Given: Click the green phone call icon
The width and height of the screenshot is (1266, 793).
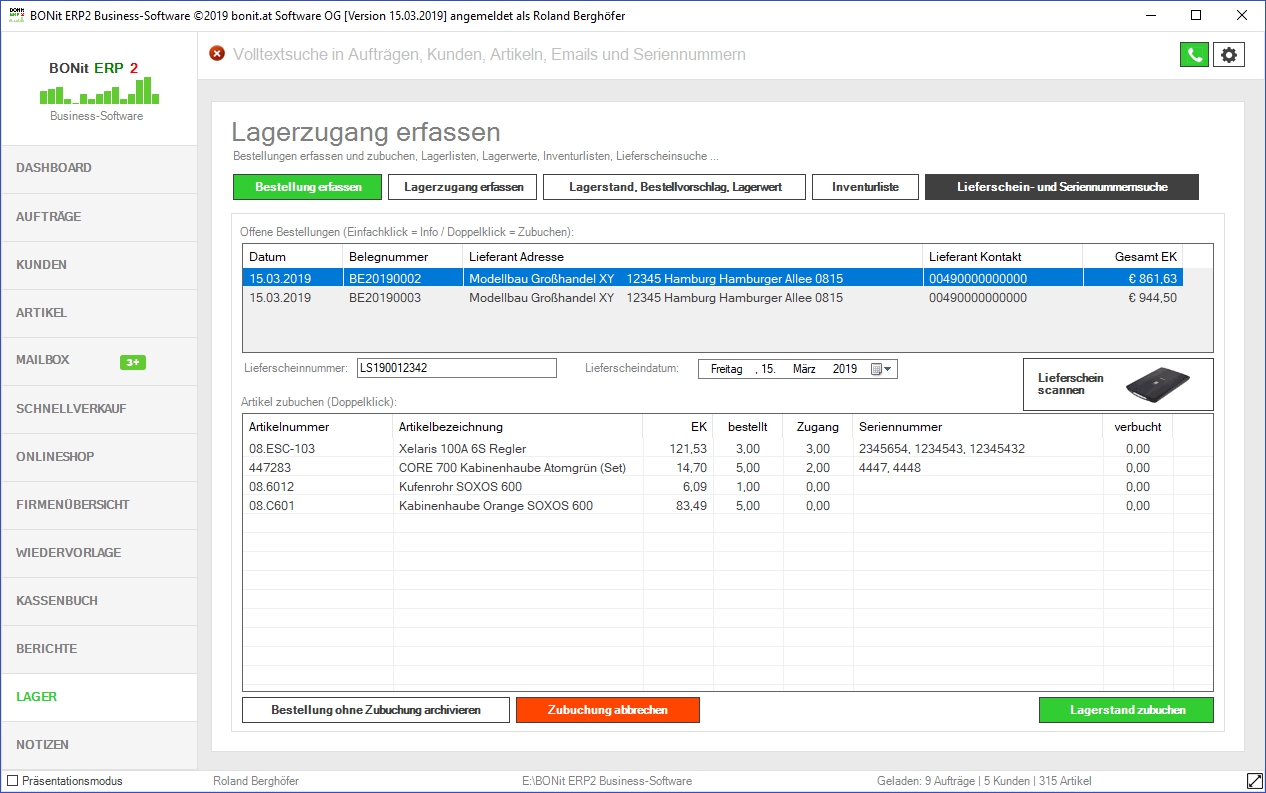Looking at the screenshot, I should click(1194, 55).
